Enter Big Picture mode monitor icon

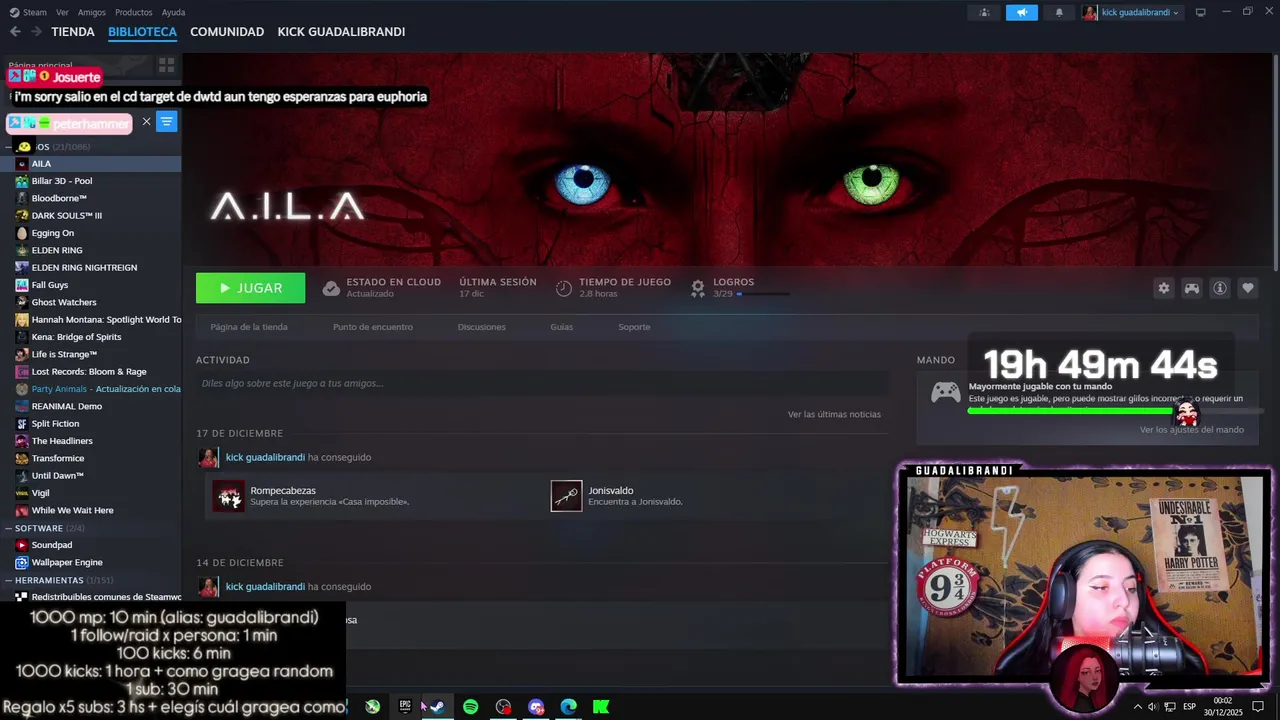[1200, 12]
